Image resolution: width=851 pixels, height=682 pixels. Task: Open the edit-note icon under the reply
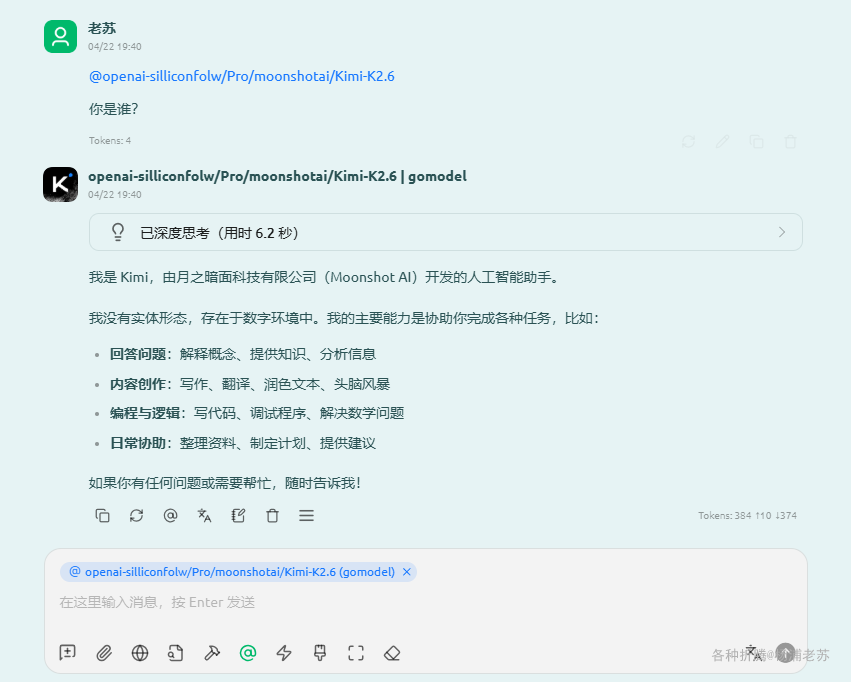point(238,515)
